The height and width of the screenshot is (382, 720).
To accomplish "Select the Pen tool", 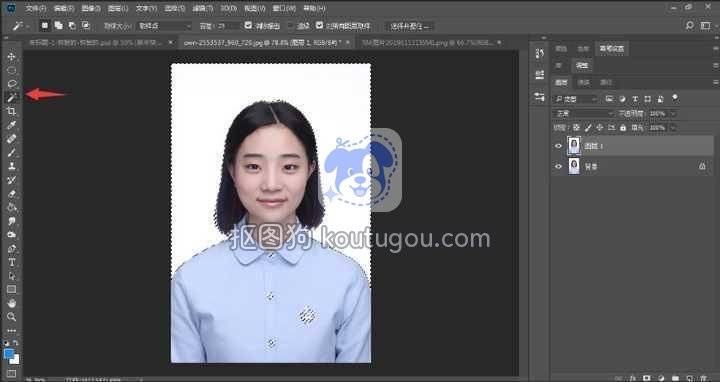I will (11, 248).
